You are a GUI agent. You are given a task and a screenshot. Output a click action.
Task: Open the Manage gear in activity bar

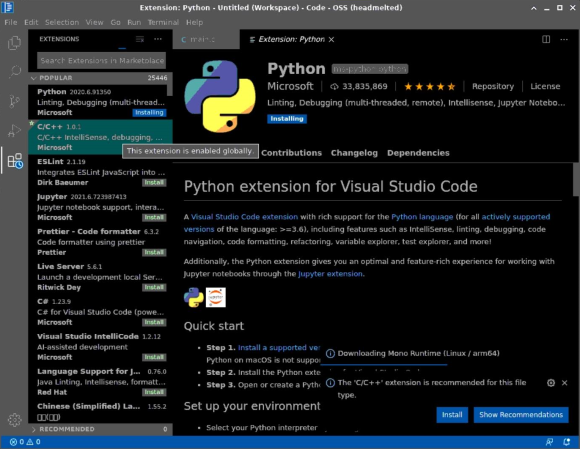(14, 420)
